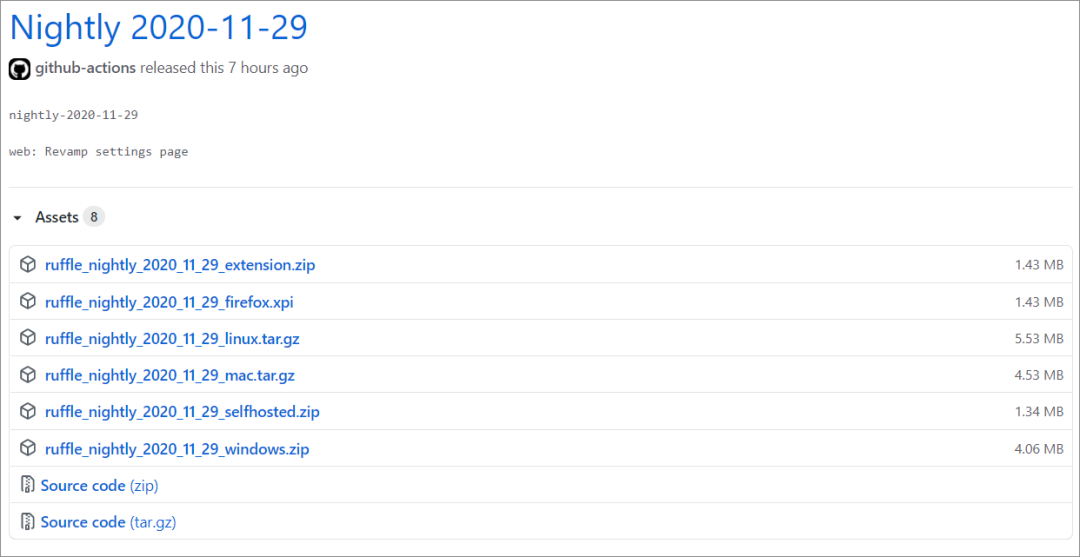Click the 1.34 MB size of selfhosted.zip
The height and width of the screenshot is (557, 1080).
1039,412
